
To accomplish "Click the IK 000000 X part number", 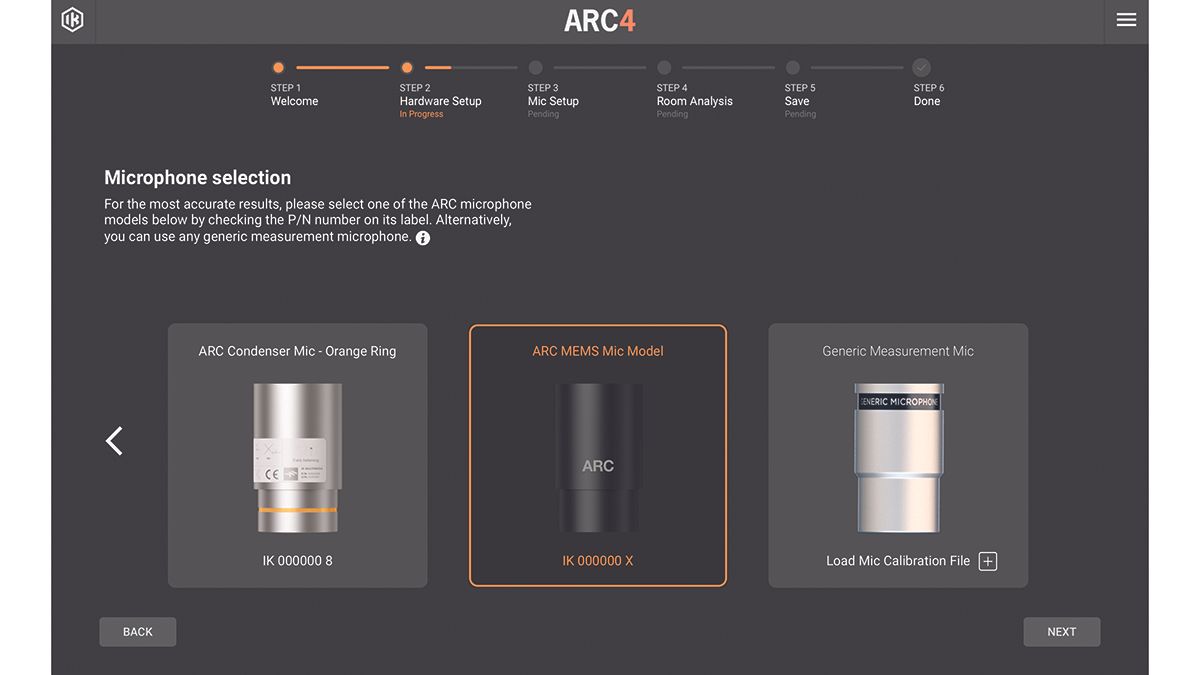I will tap(598, 561).
